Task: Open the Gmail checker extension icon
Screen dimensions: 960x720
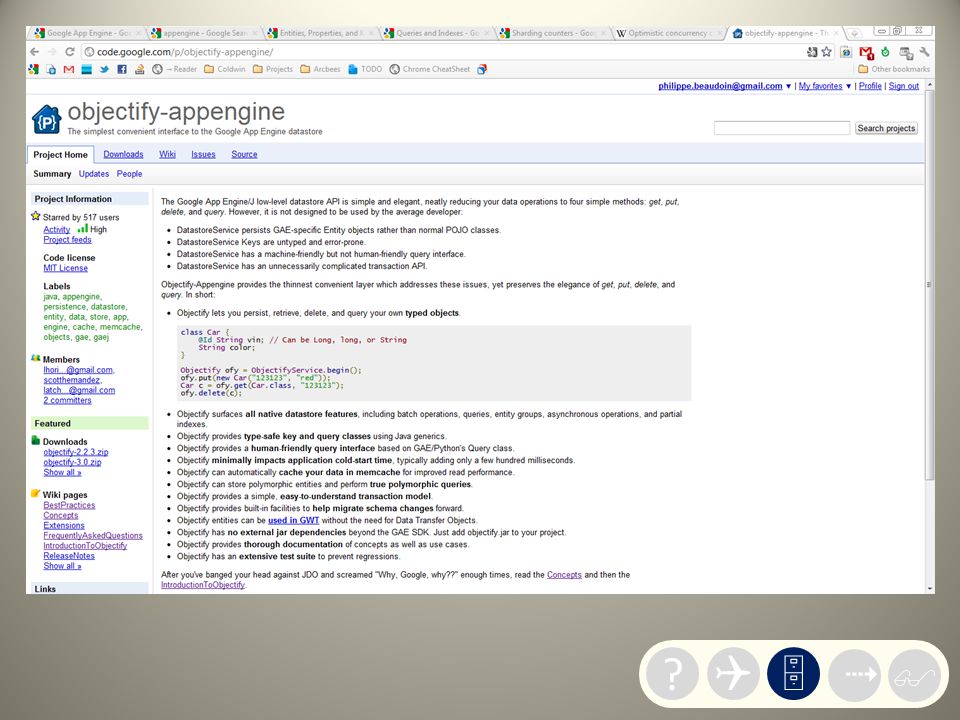Action: (x=866, y=53)
